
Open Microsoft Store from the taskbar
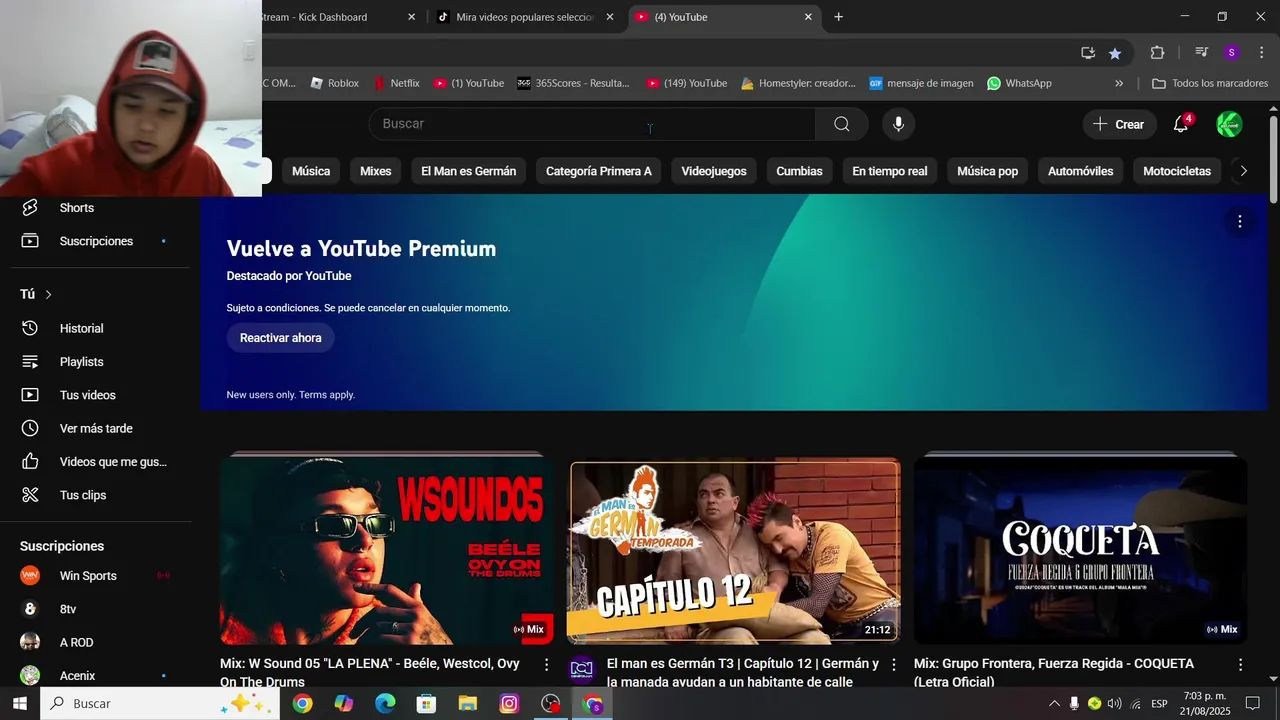(426, 704)
